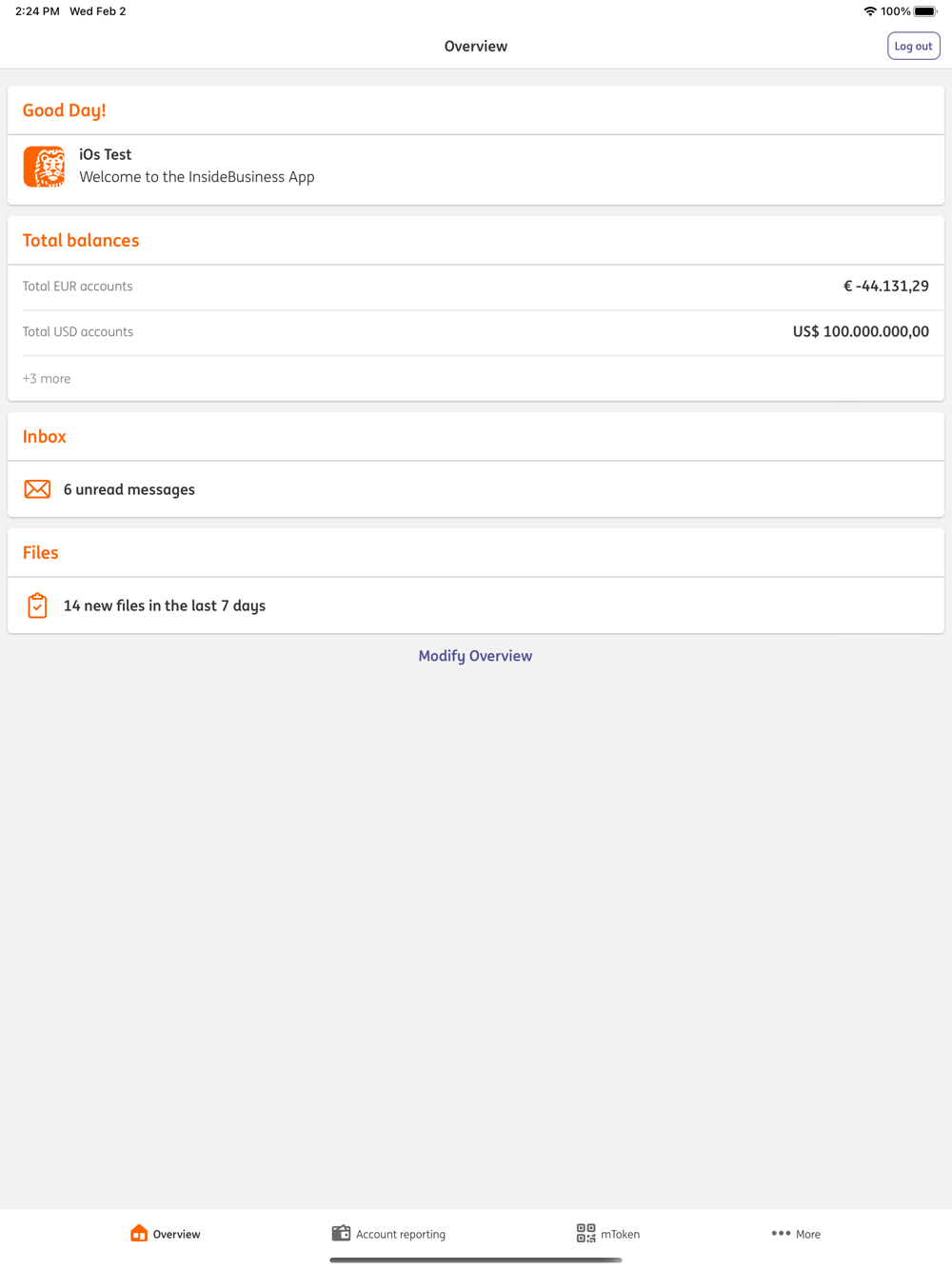952x1270 pixels.
Task: Tap the Files section heading
Action: coord(41,553)
